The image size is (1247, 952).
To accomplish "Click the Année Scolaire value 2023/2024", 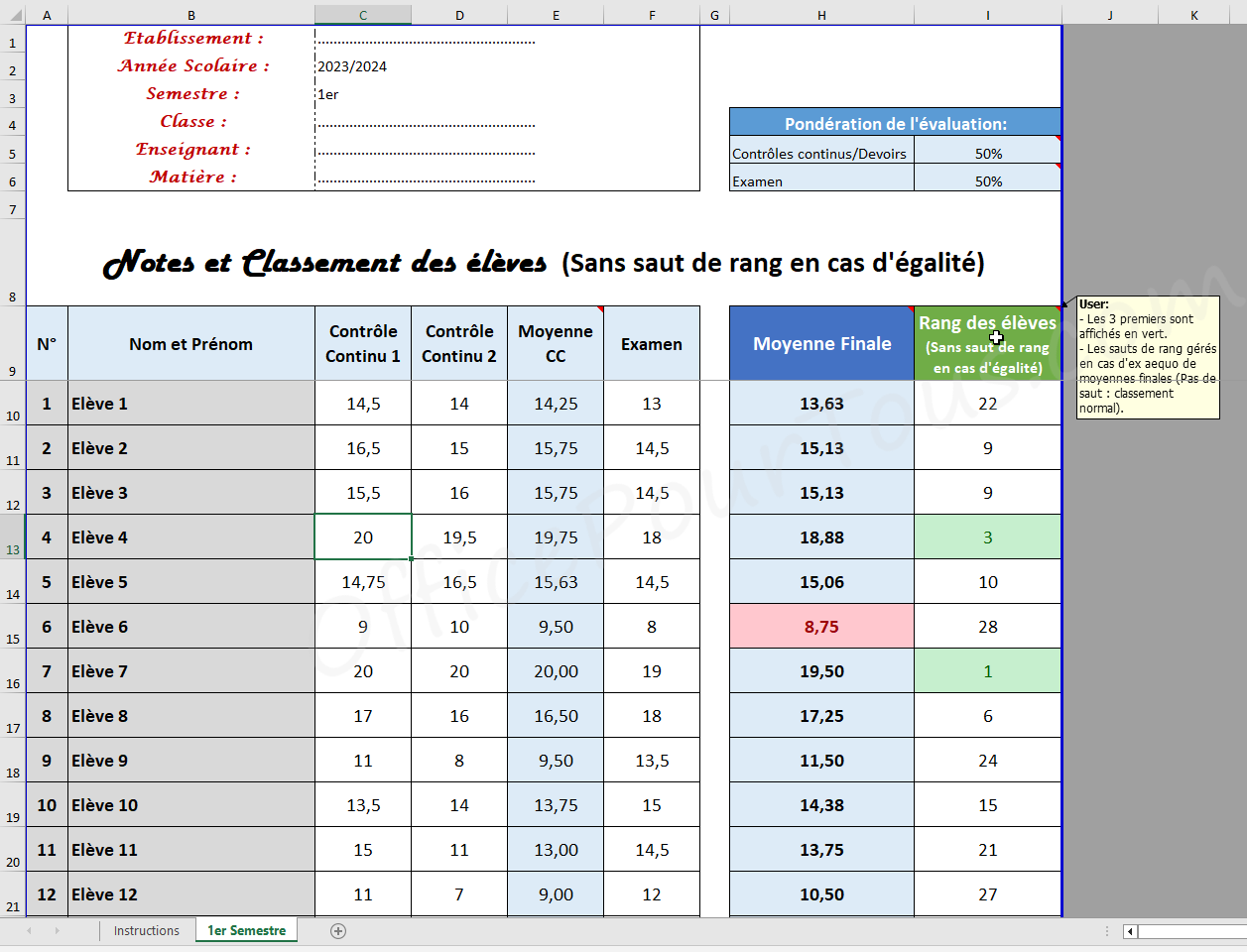I will pyautogui.click(x=352, y=66).
